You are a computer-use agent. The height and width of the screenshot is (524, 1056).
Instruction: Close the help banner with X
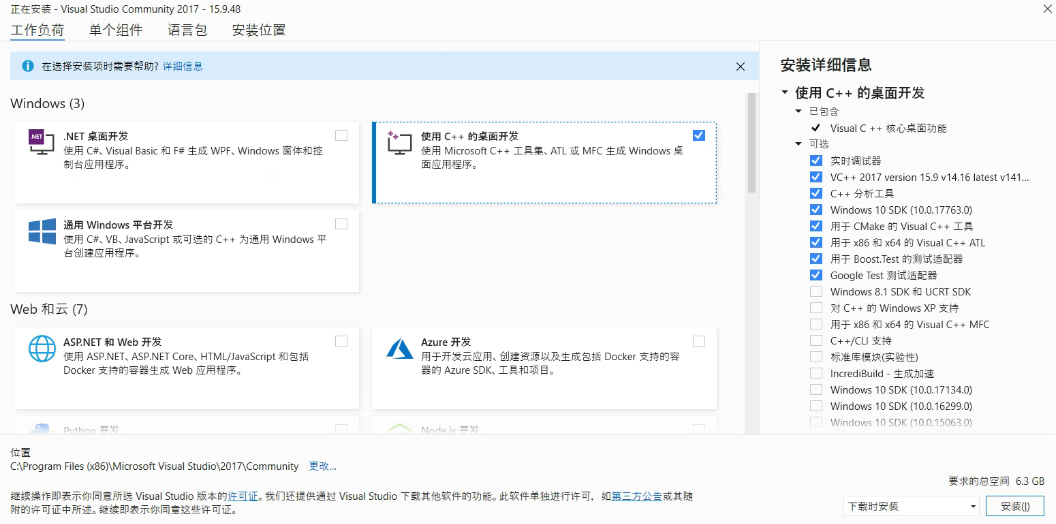coord(740,66)
